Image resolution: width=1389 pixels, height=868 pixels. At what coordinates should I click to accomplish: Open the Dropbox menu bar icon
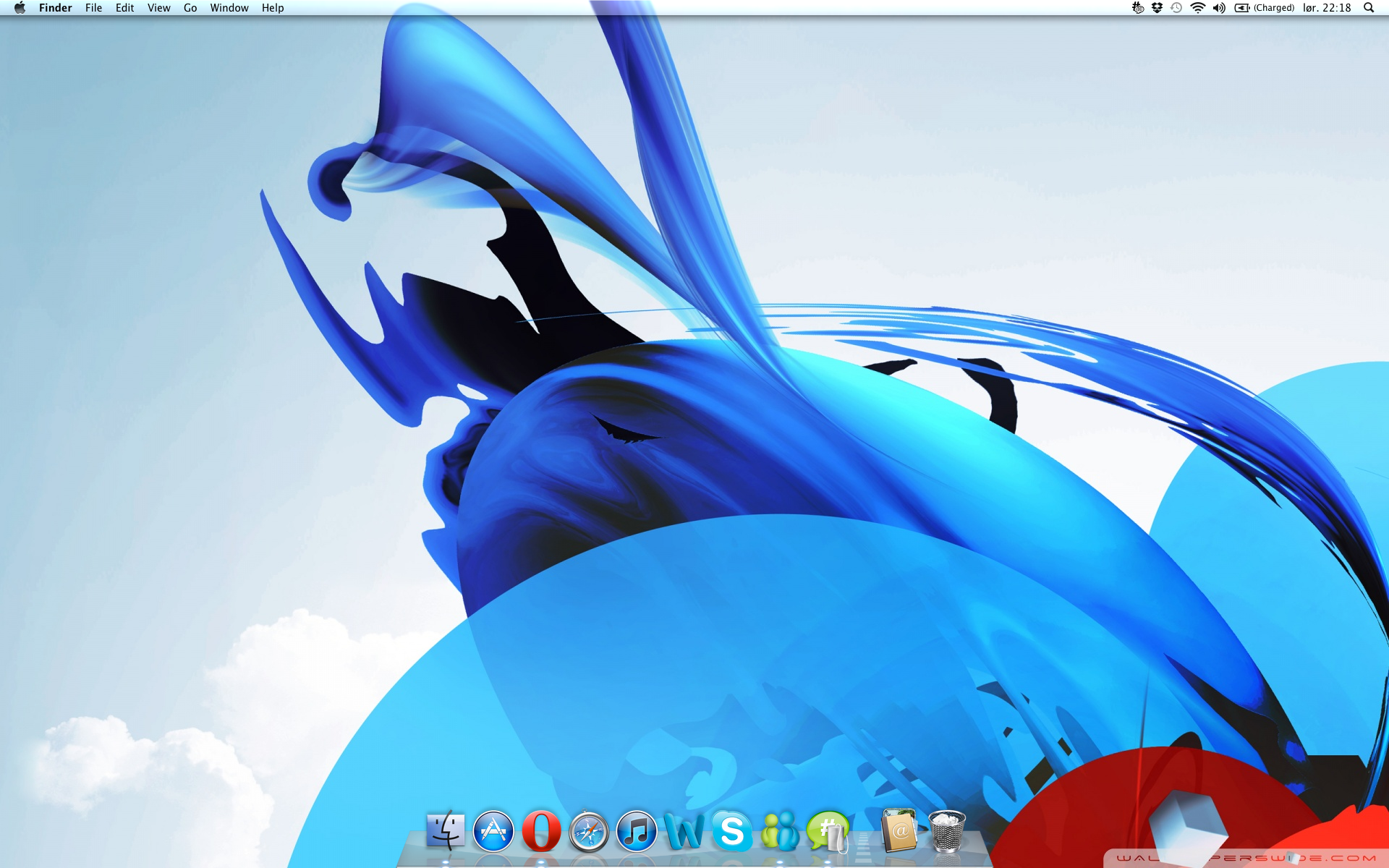tap(1157, 8)
